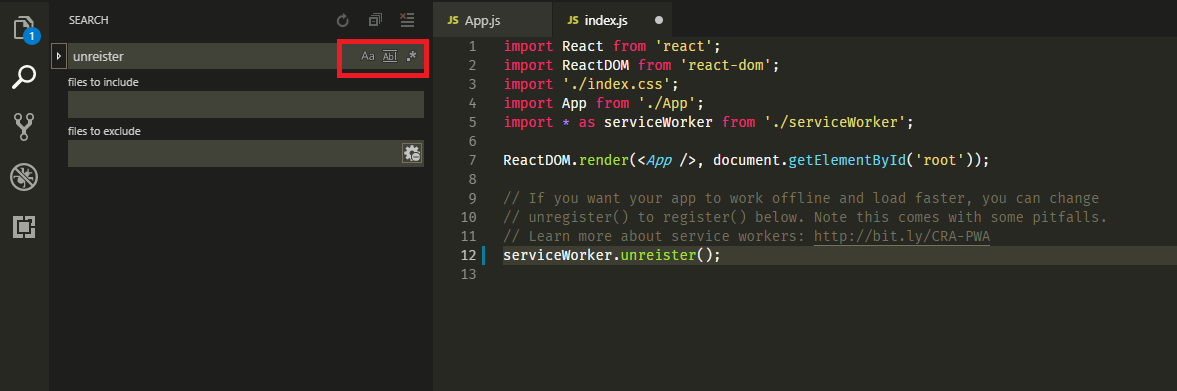
Task: Click the comment text on line 10
Action: pyautogui.click(x=805, y=218)
